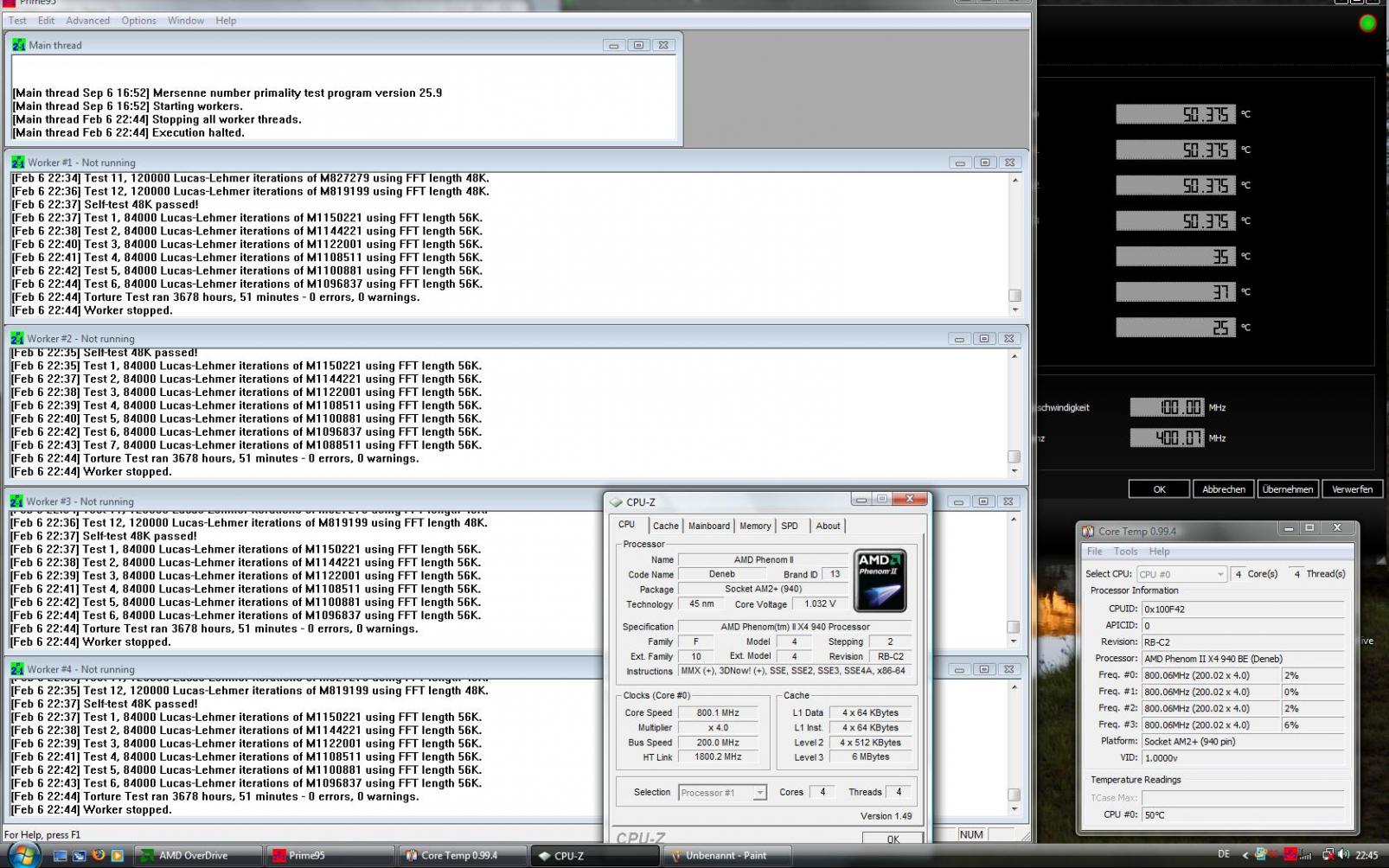Launch Firefox from the Quick Launch bar
1389x868 pixels.
98,855
